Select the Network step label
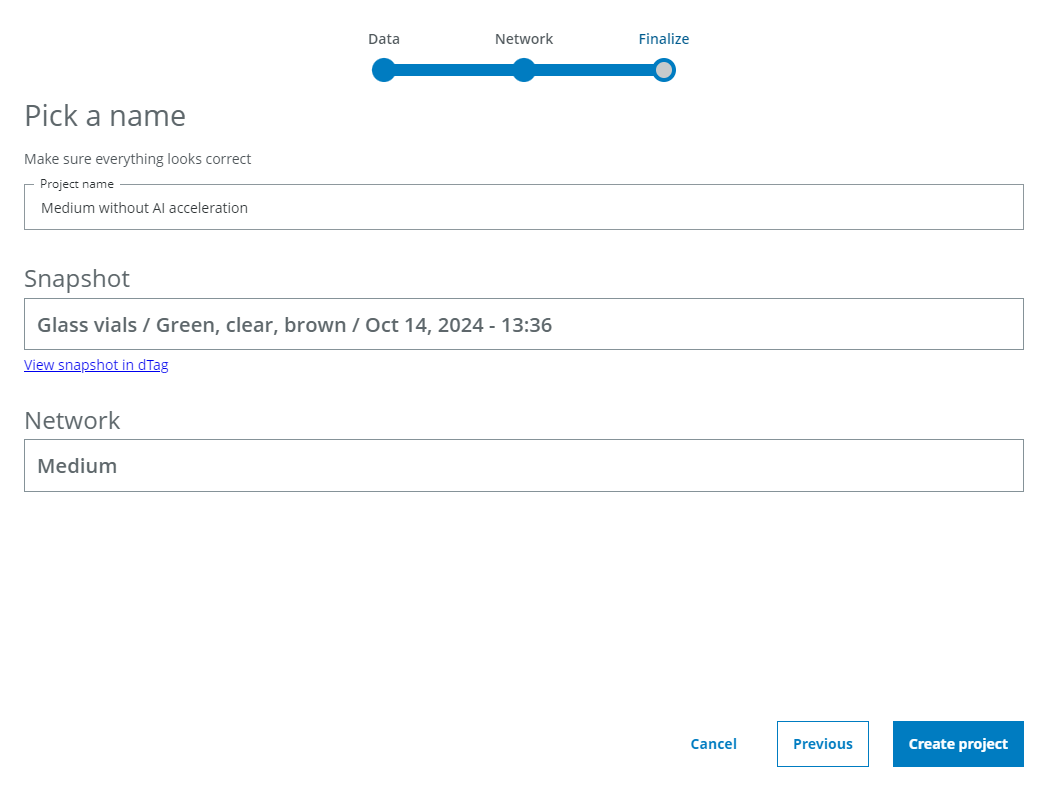 click(x=524, y=38)
